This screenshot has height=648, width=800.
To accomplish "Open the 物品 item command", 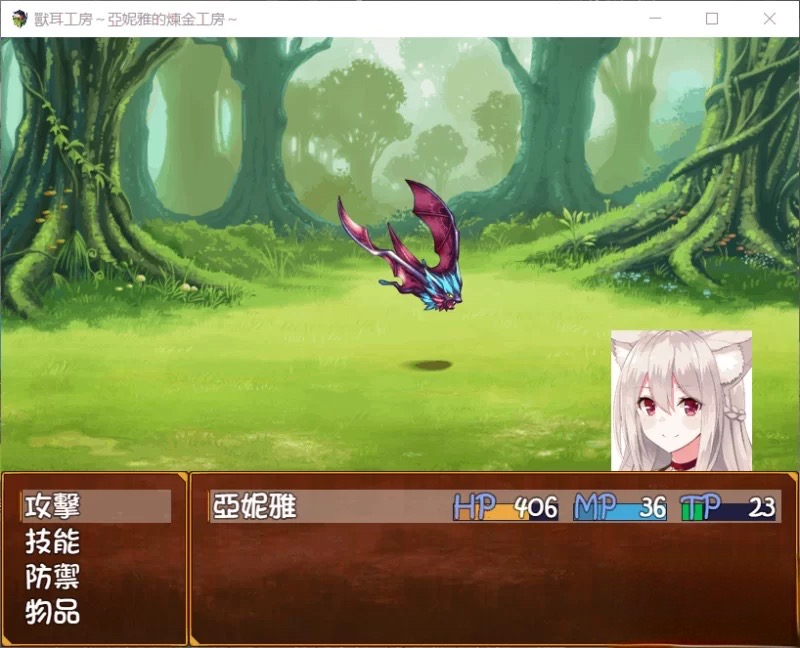I will [x=54, y=612].
